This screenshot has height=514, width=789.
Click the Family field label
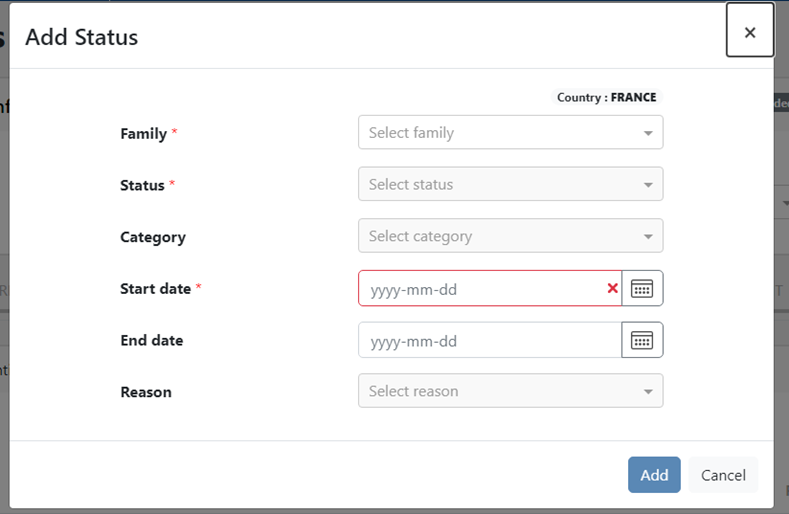[143, 134]
